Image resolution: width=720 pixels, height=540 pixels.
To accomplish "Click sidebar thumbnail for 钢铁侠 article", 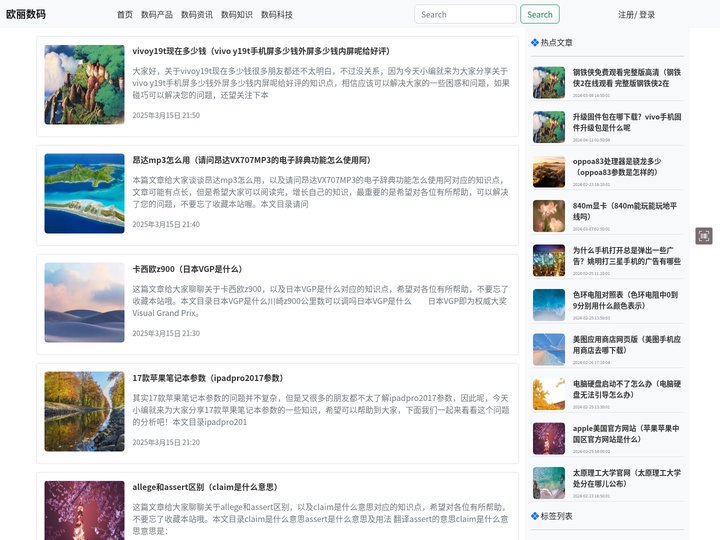I will (x=549, y=83).
